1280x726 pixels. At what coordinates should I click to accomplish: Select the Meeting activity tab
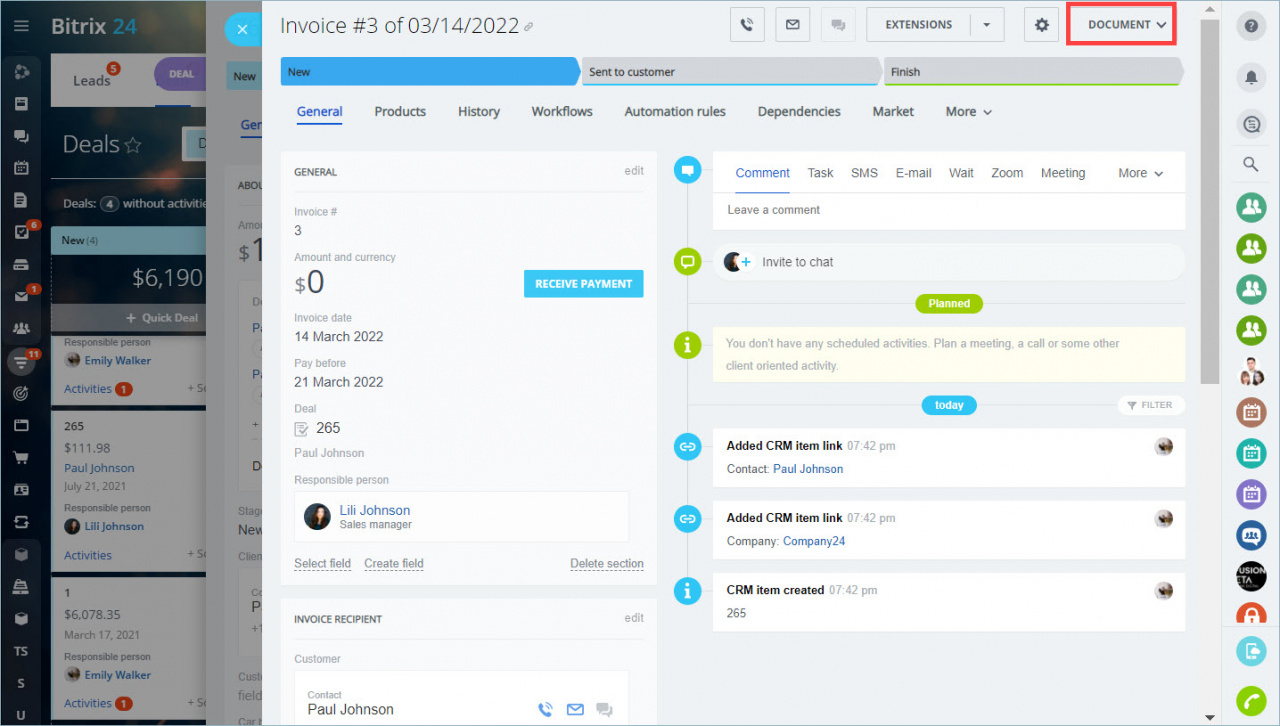(1063, 173)
